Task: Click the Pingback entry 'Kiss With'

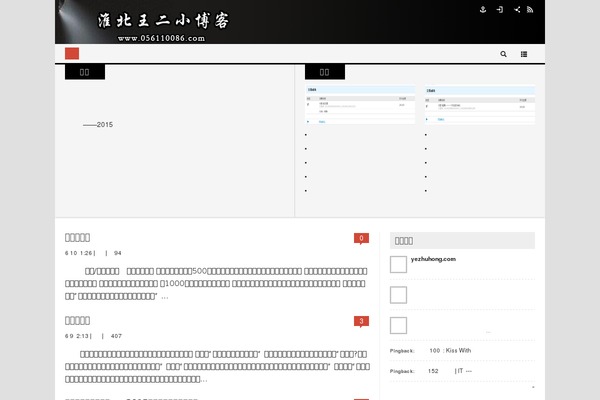Action: click(450, 351)
